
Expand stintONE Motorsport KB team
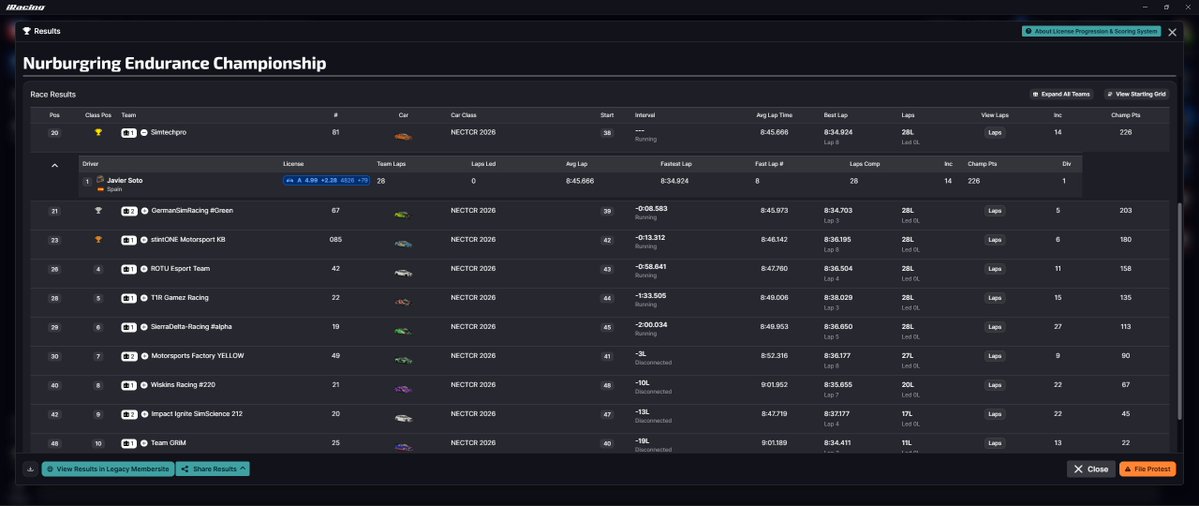click(x=144, y=240)
